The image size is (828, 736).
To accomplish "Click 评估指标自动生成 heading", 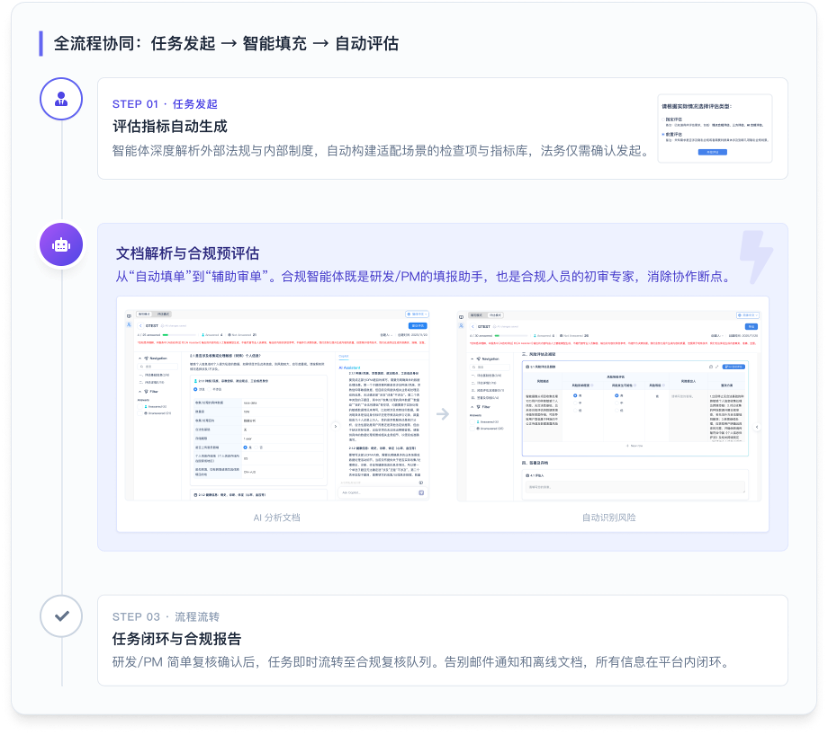I will [170, 126].
